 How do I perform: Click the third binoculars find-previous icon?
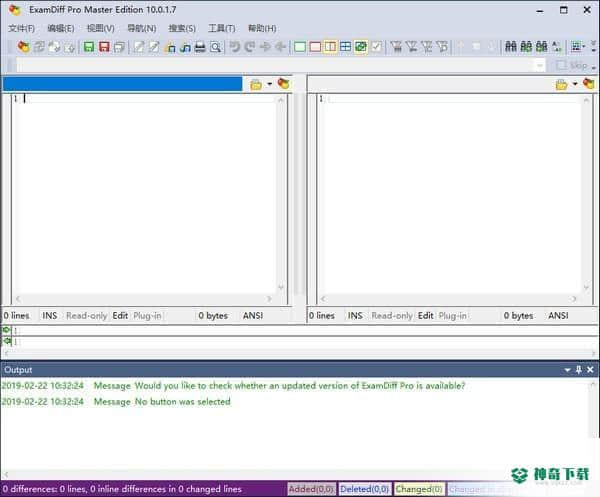pyautogui.click(x=541, y=47)
